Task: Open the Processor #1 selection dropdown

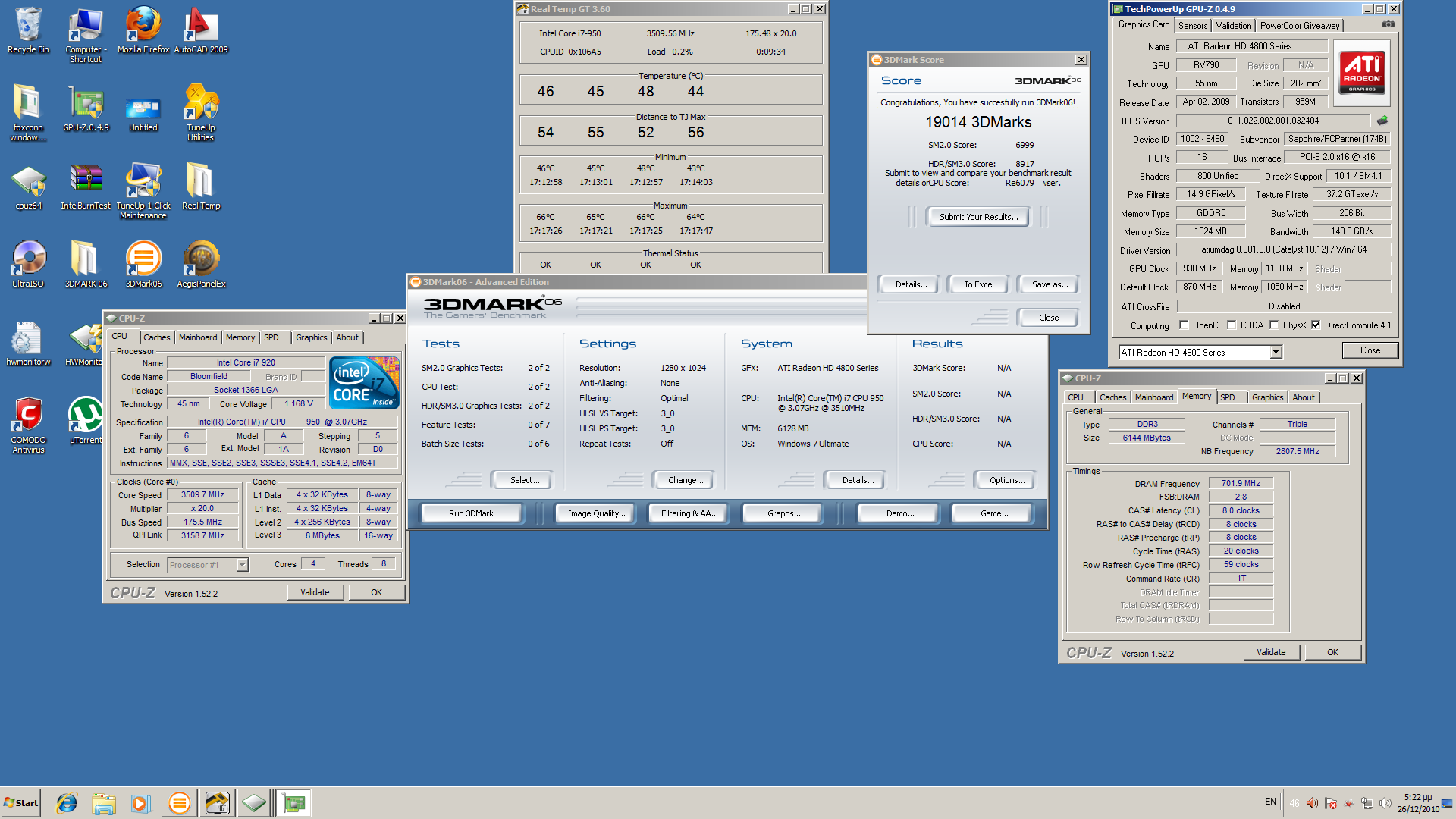Action: (242, 565)
